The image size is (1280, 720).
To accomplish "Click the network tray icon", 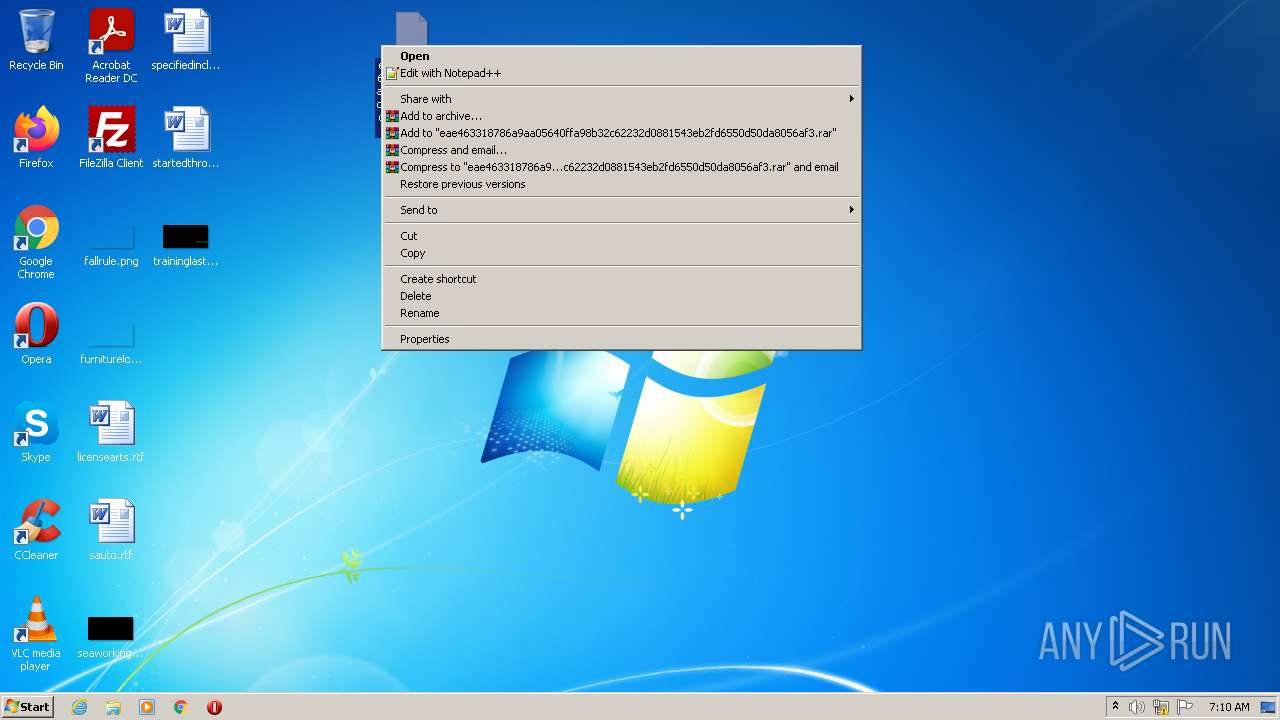I will [x=1161, y=707].
